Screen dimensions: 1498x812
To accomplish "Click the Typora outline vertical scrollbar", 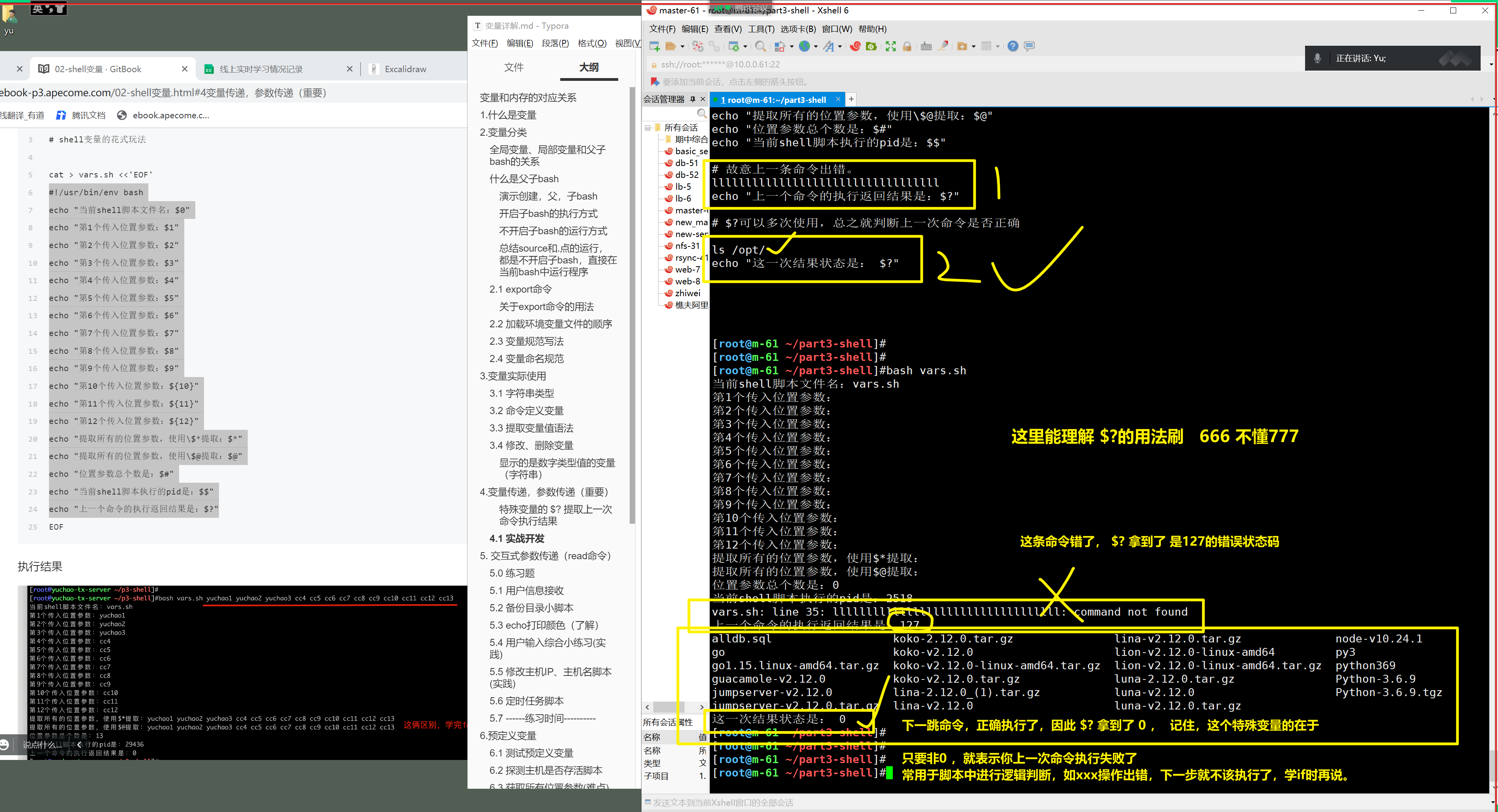I will pos(632,304).
